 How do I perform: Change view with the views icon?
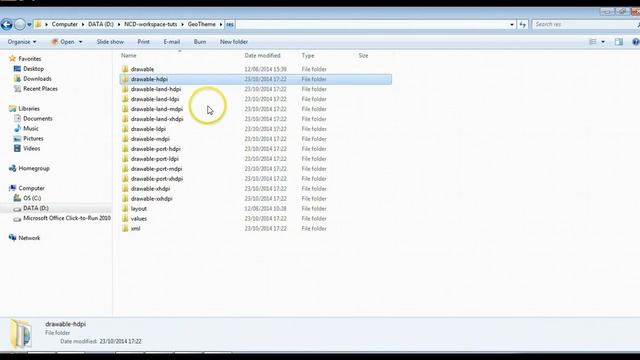(x=593, y=42)
